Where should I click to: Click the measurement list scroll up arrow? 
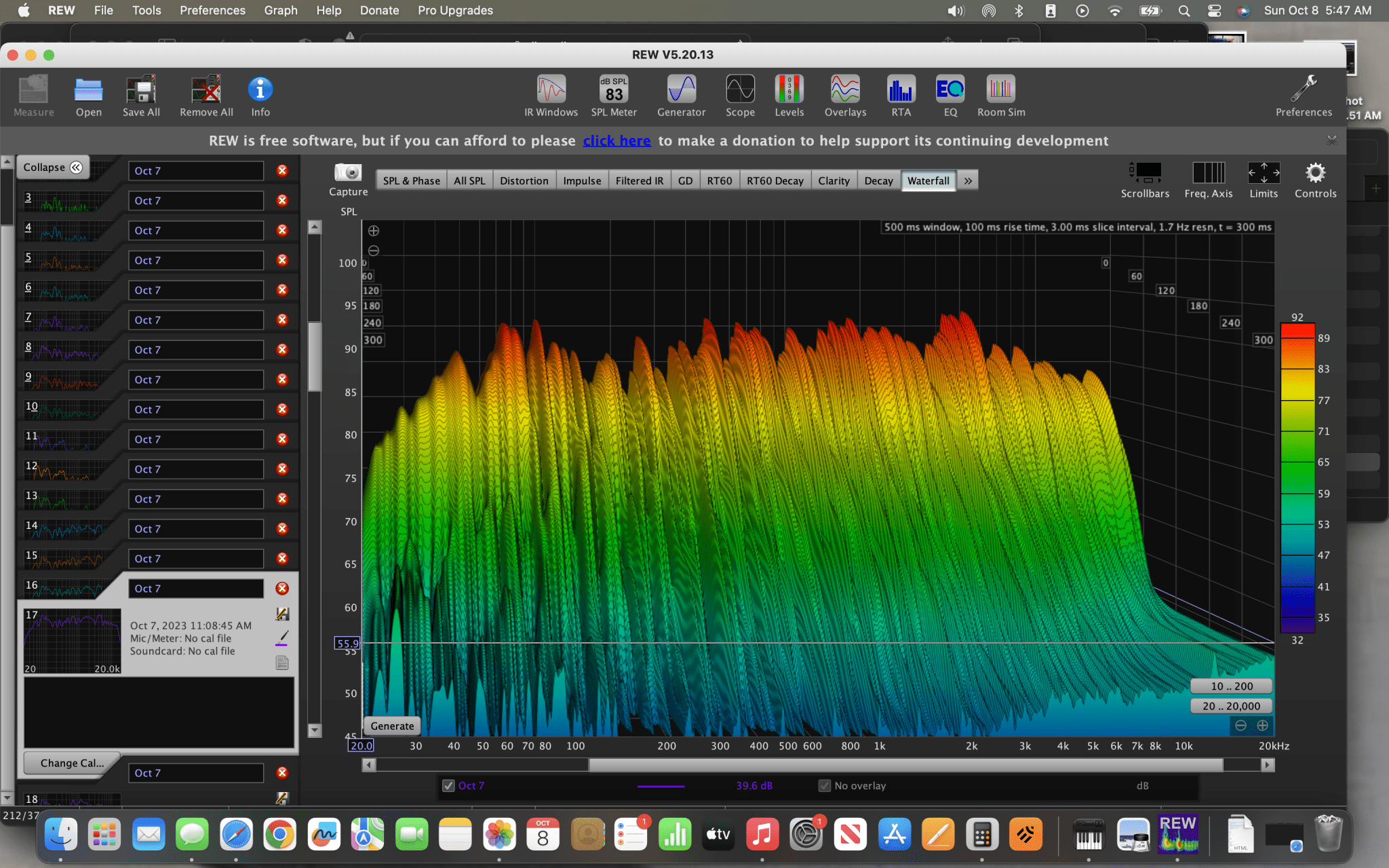(7, 162)
